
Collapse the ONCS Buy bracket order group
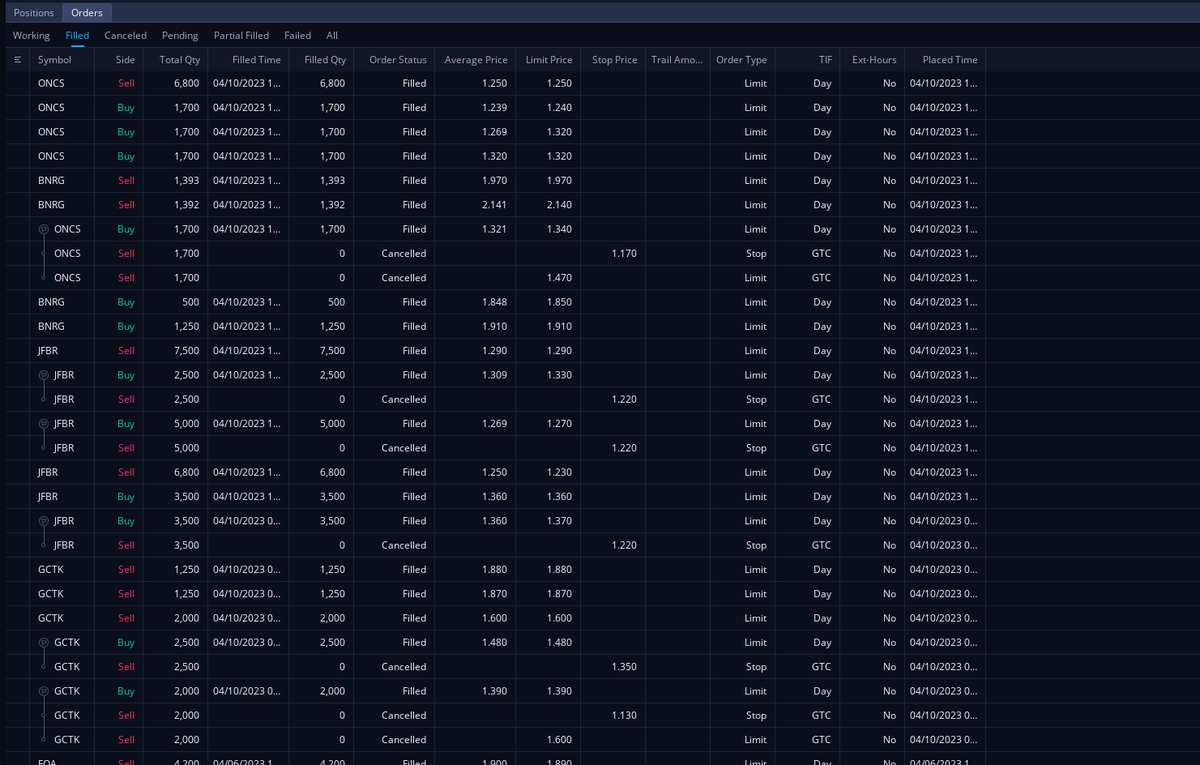point(43,229)
